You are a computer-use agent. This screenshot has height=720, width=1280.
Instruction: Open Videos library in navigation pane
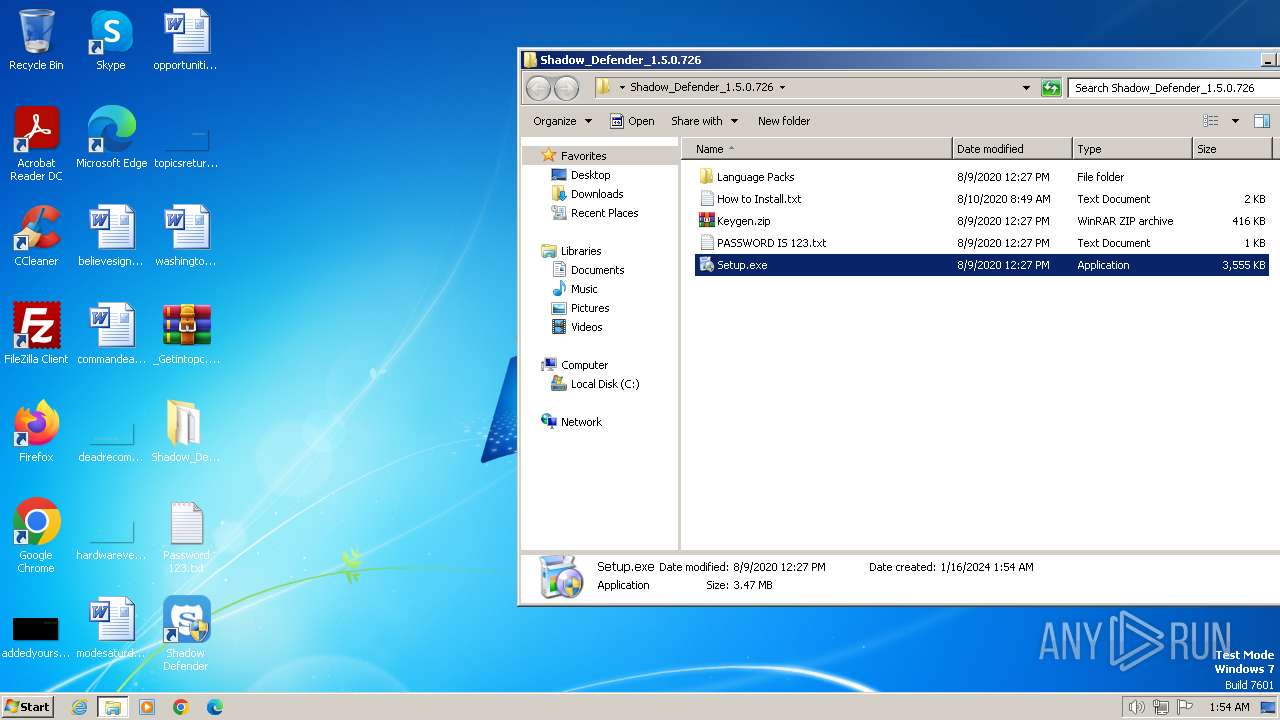(586, 327)
